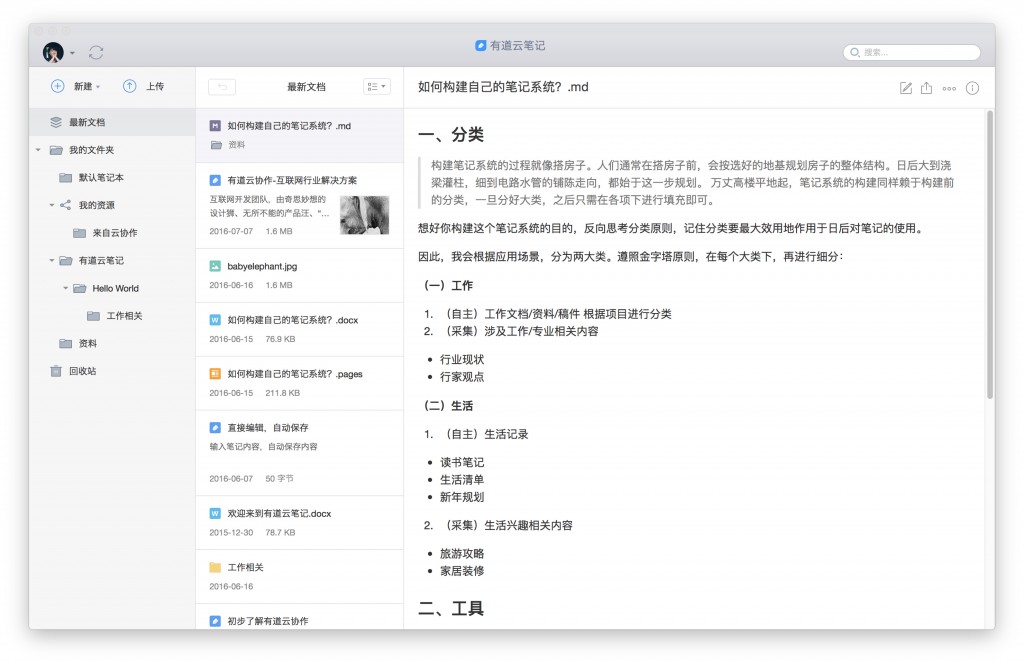Click bullet item 旅游攻略
This screenshot has width=1024, height=664.
pos(462,554)
